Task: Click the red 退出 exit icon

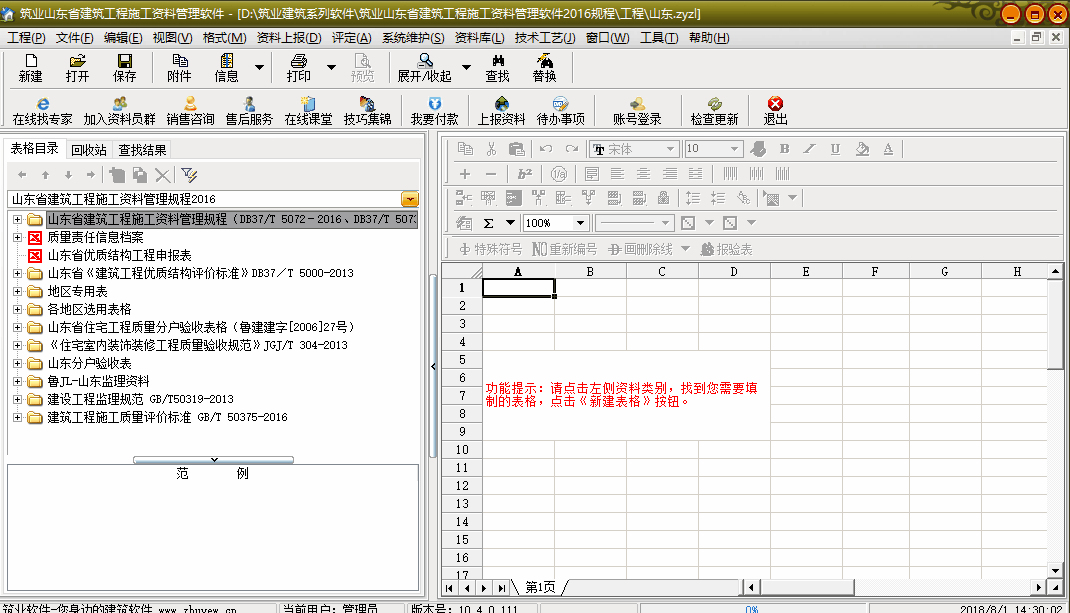Action: (x=775, y=110)
